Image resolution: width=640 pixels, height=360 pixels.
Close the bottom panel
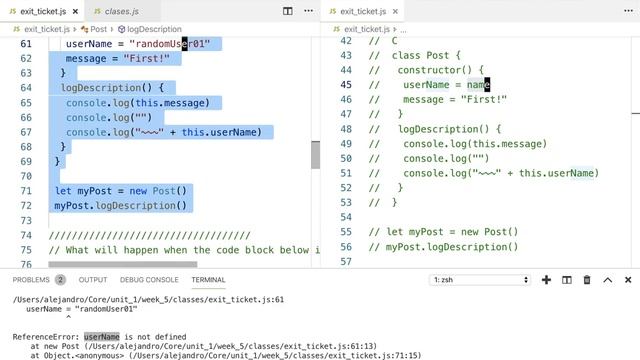[x=628, y=280]
